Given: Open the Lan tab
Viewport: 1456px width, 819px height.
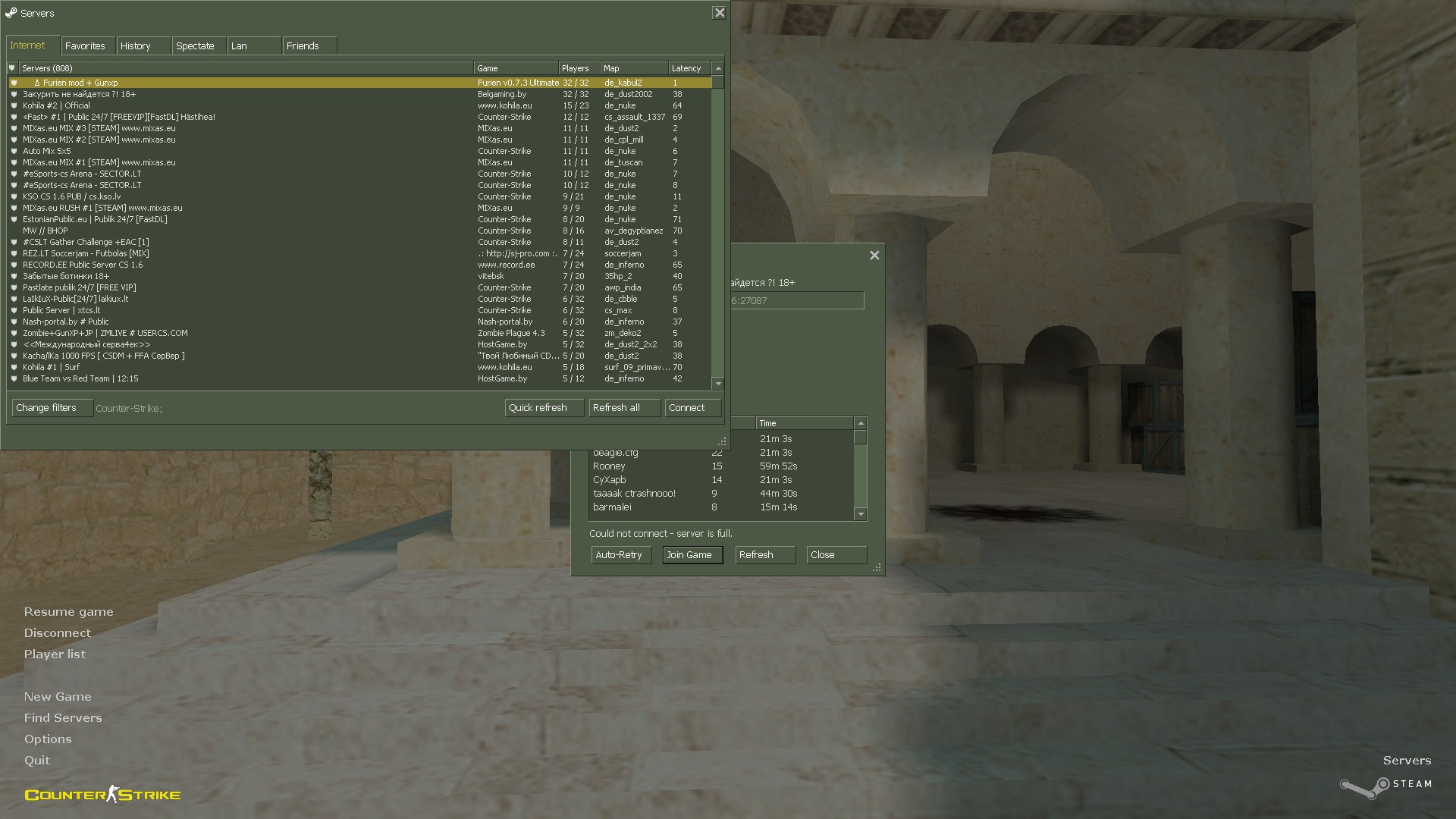Looking at the screenshot, I should pos(255,46).
